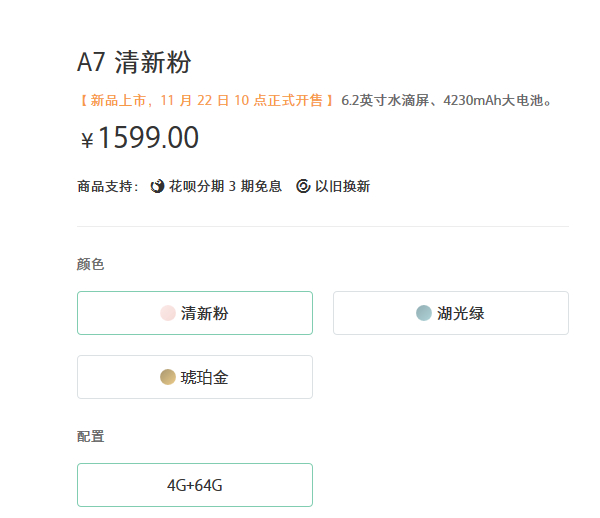The image size is (600, 518).
Task: Click the 湖光绿 text label
Action: (x=460, y=313)
